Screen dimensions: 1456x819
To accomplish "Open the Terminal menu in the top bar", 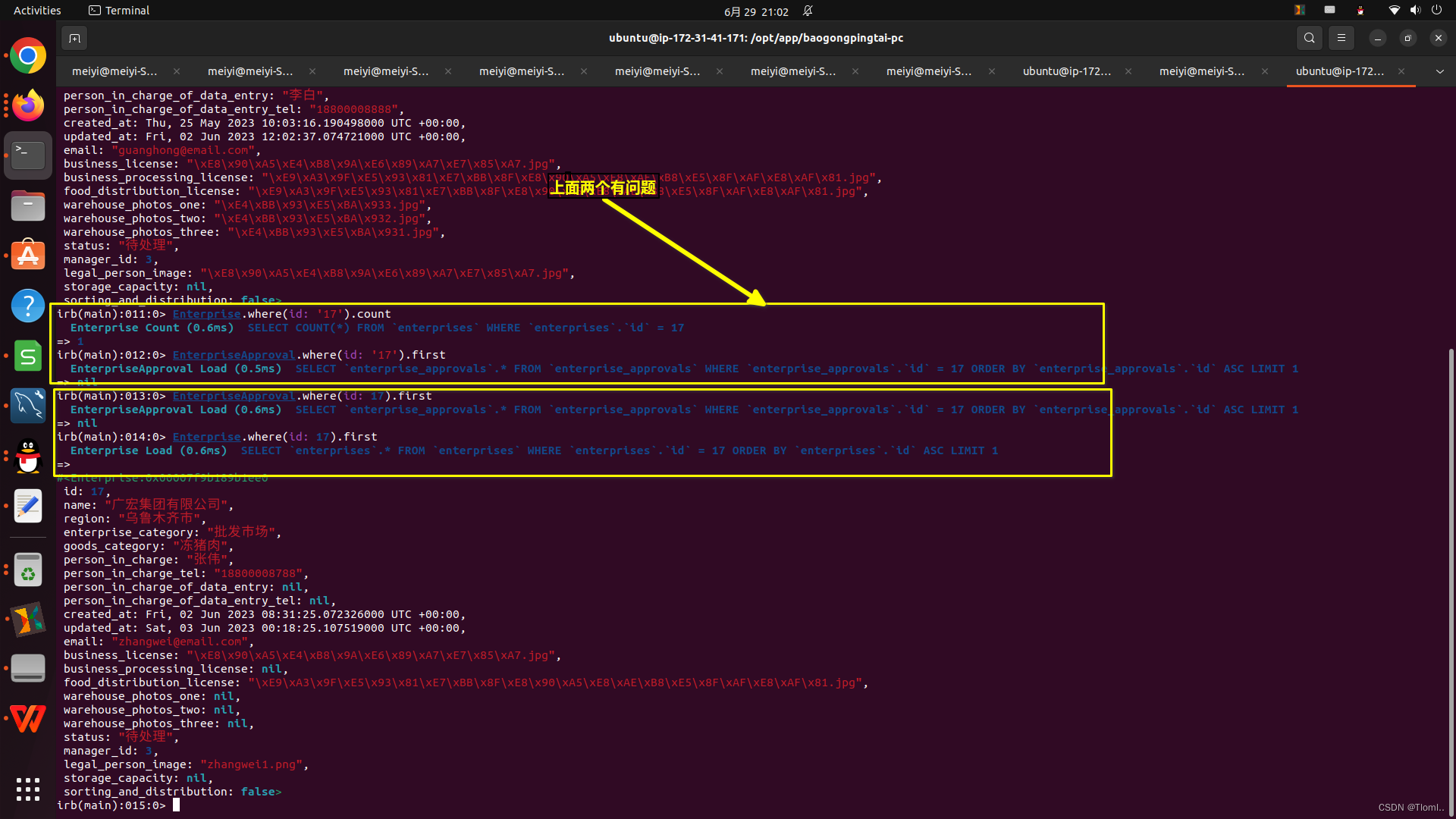I will click(x=118, y=10).
